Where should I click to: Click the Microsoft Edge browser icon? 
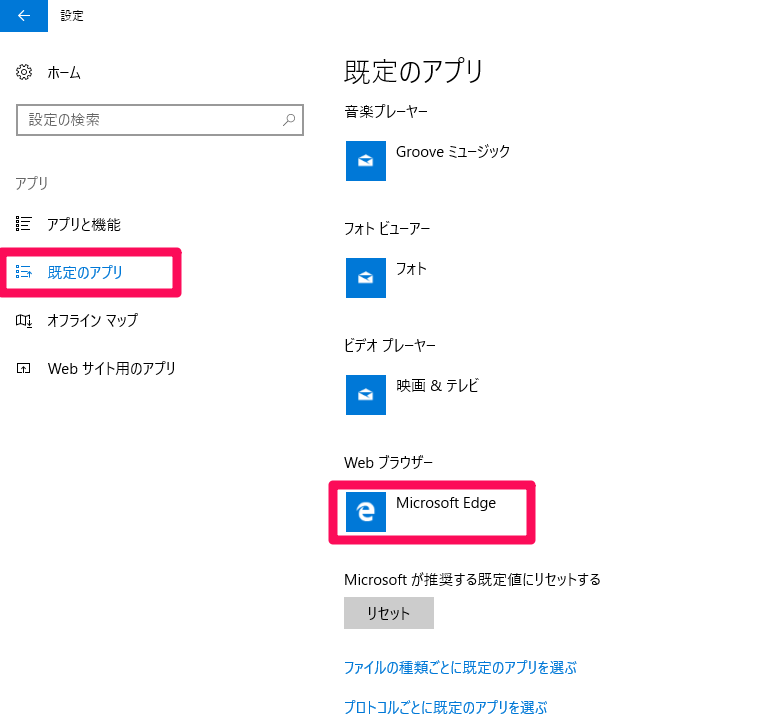point(365,512)
